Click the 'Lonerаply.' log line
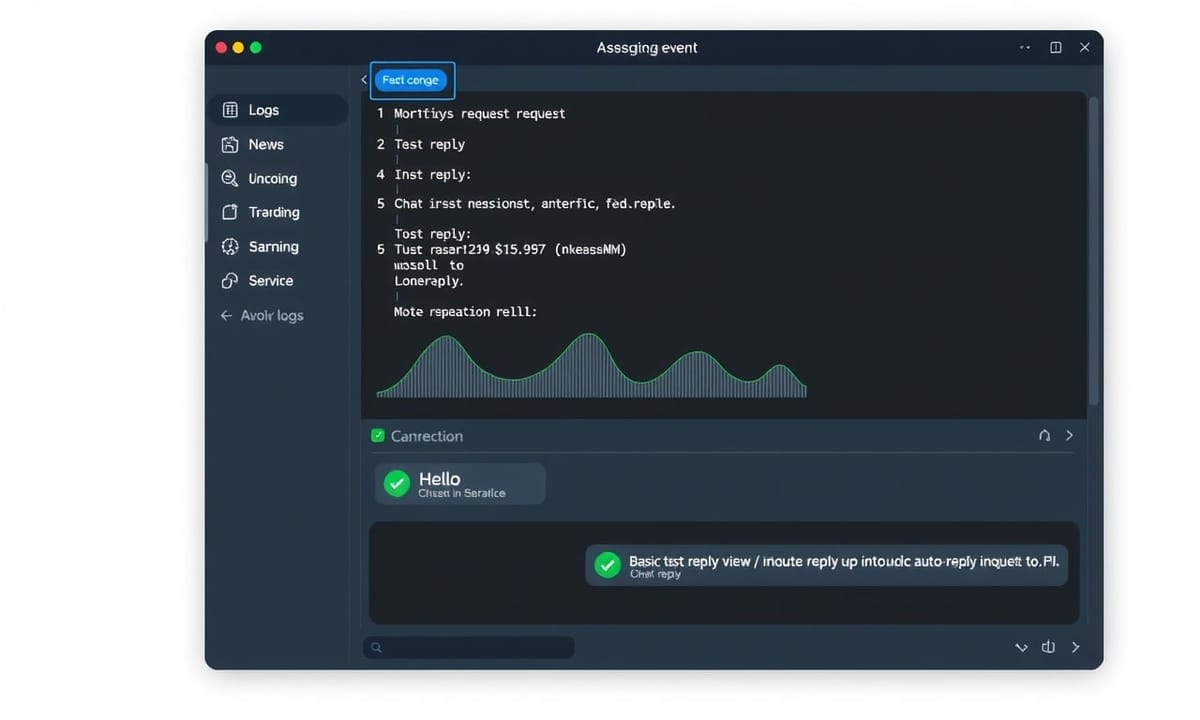 point(429,281)
